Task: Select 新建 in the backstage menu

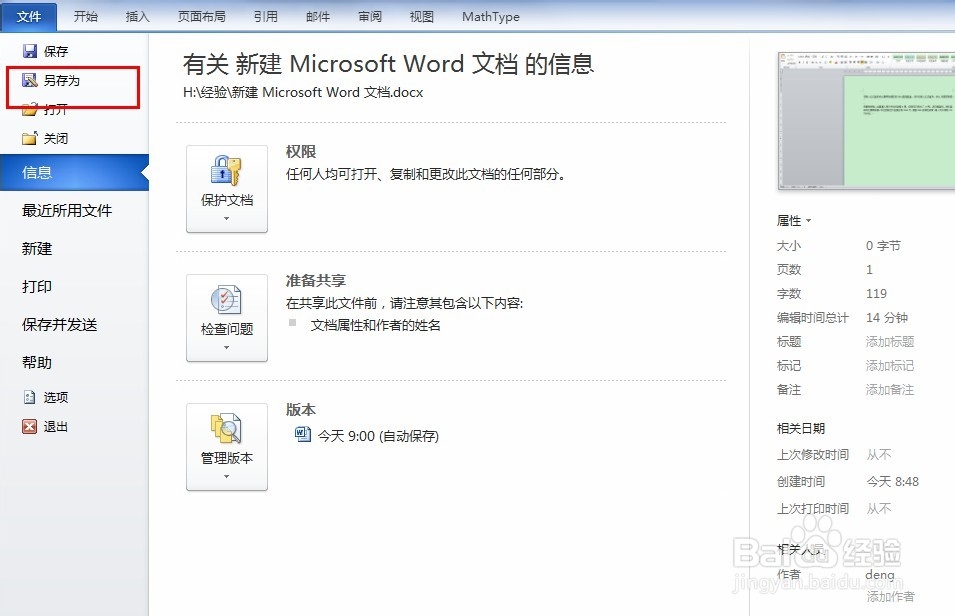Action: tap(37, 249)
